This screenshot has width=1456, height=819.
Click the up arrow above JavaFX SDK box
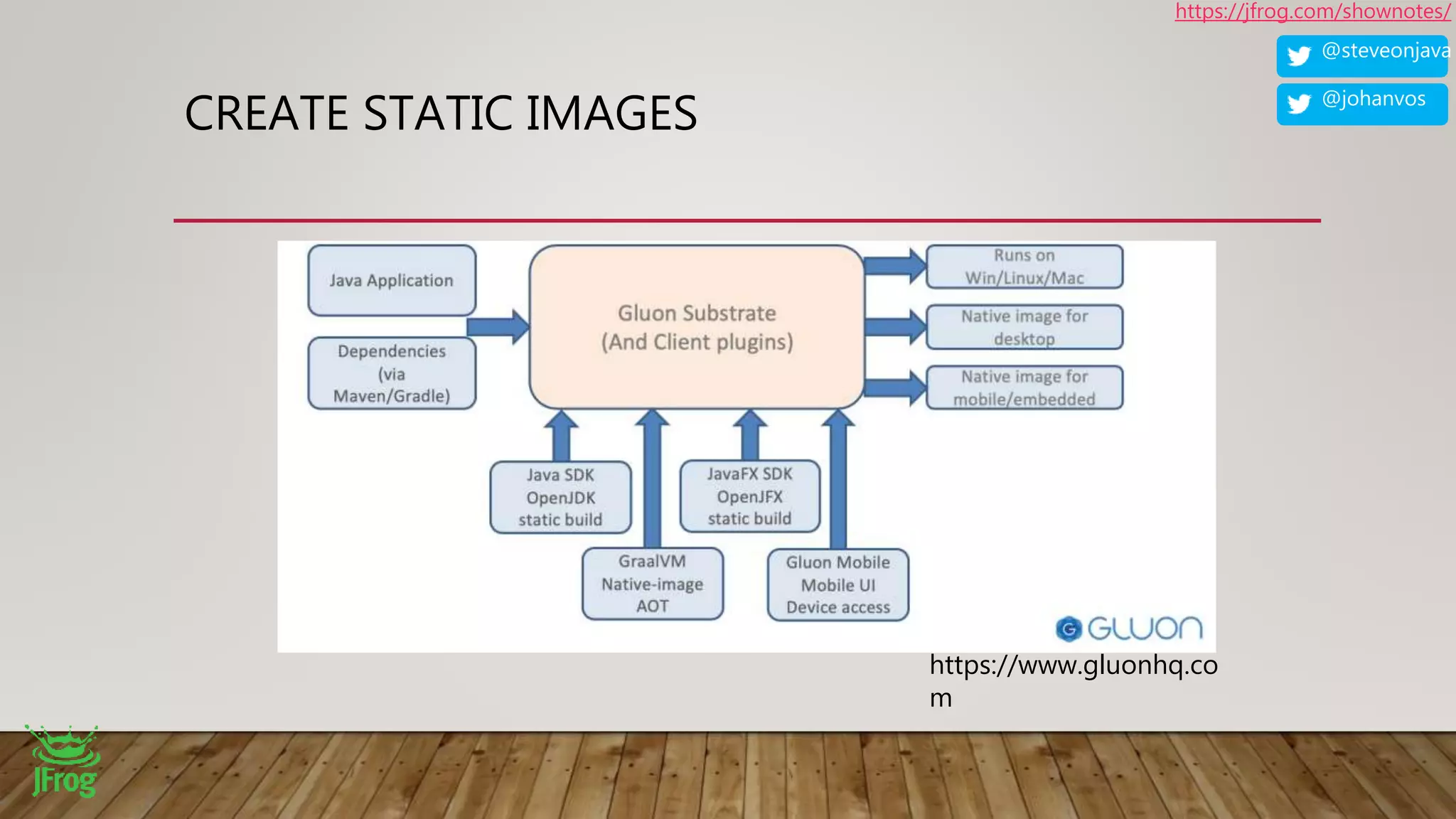[x=750, y=435]
